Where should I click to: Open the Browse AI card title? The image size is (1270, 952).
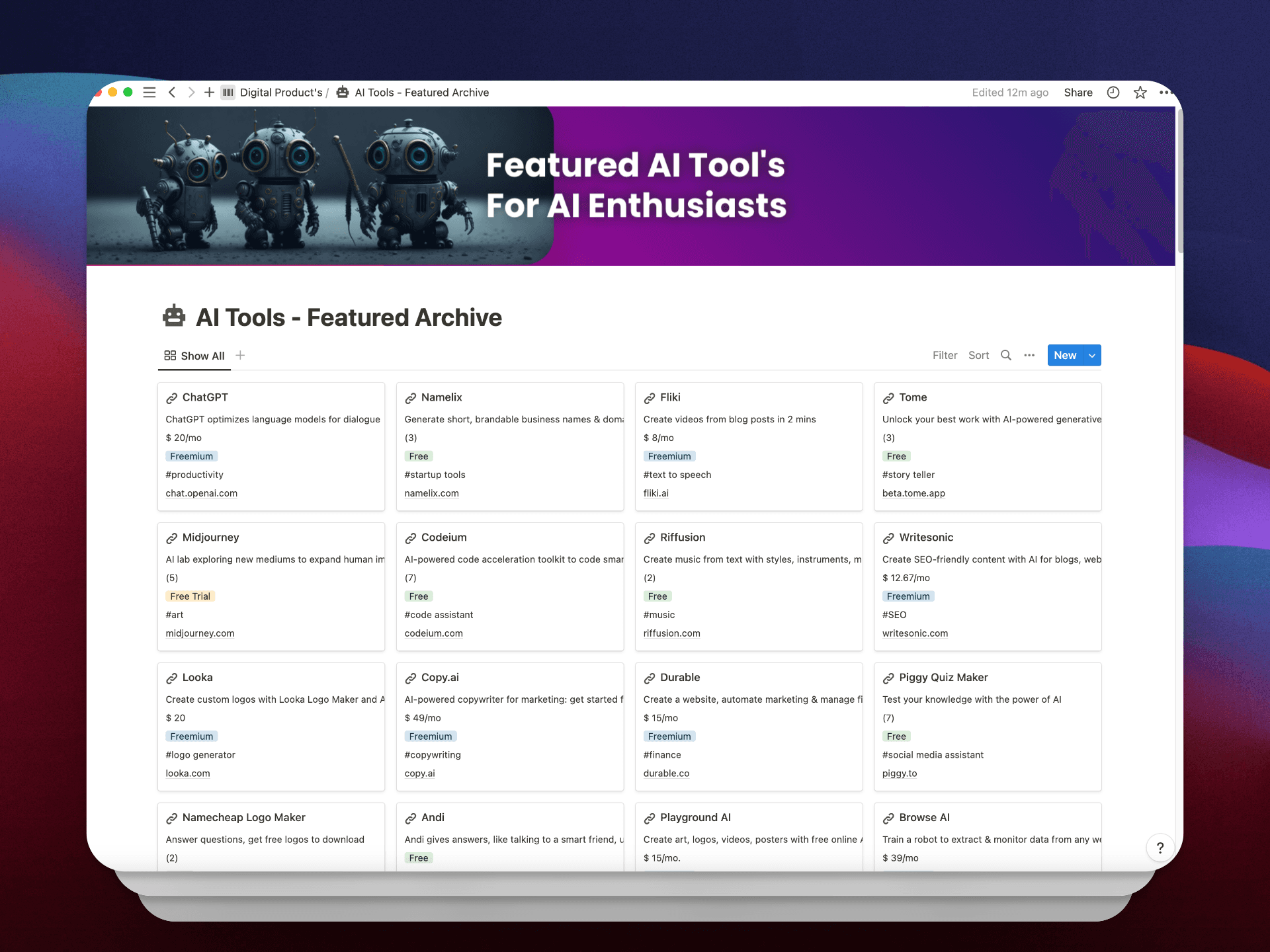tap(924, 818)
